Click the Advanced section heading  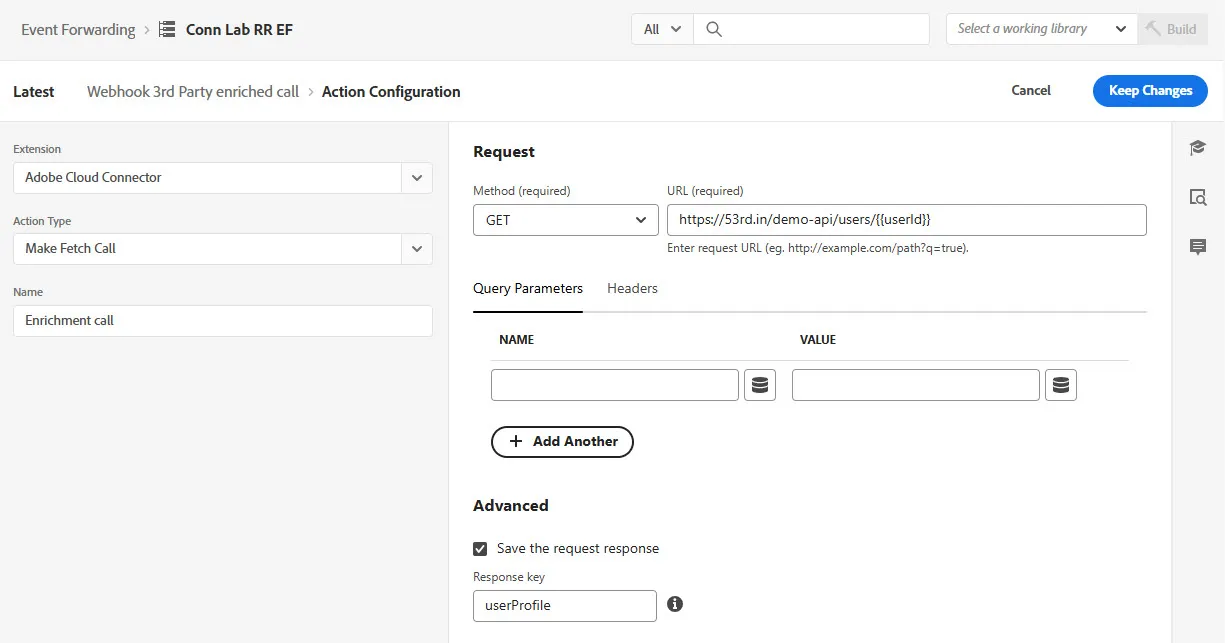(x=511, y=505)
